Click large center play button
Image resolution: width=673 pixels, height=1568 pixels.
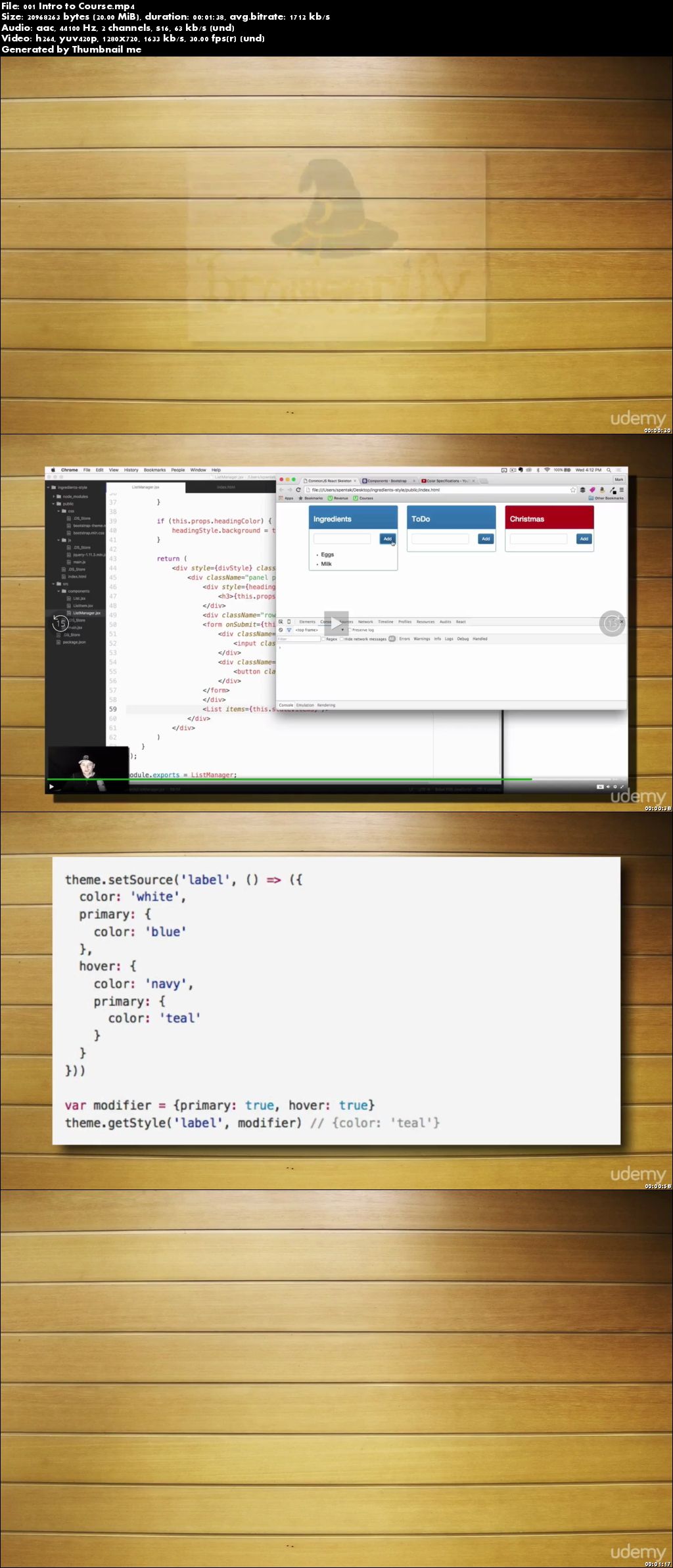[336, 623]
